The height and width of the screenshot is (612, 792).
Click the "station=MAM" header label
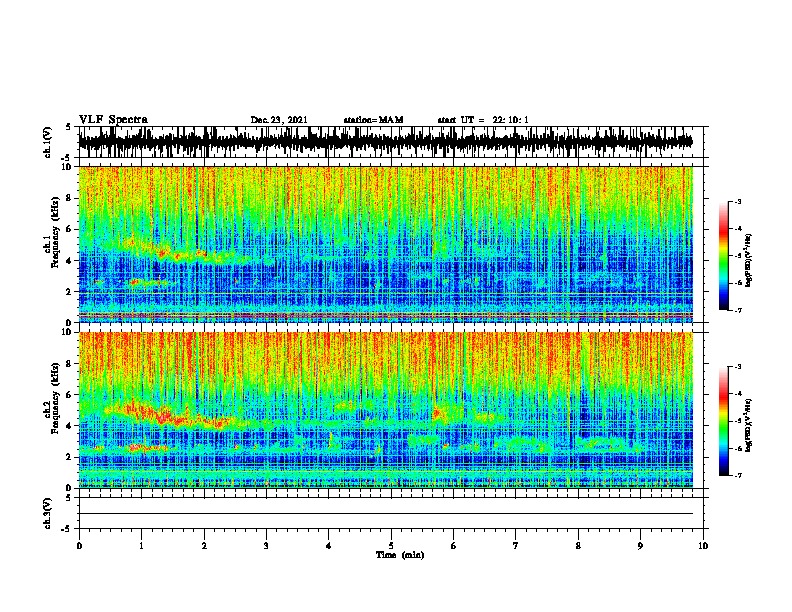point(373,120)
